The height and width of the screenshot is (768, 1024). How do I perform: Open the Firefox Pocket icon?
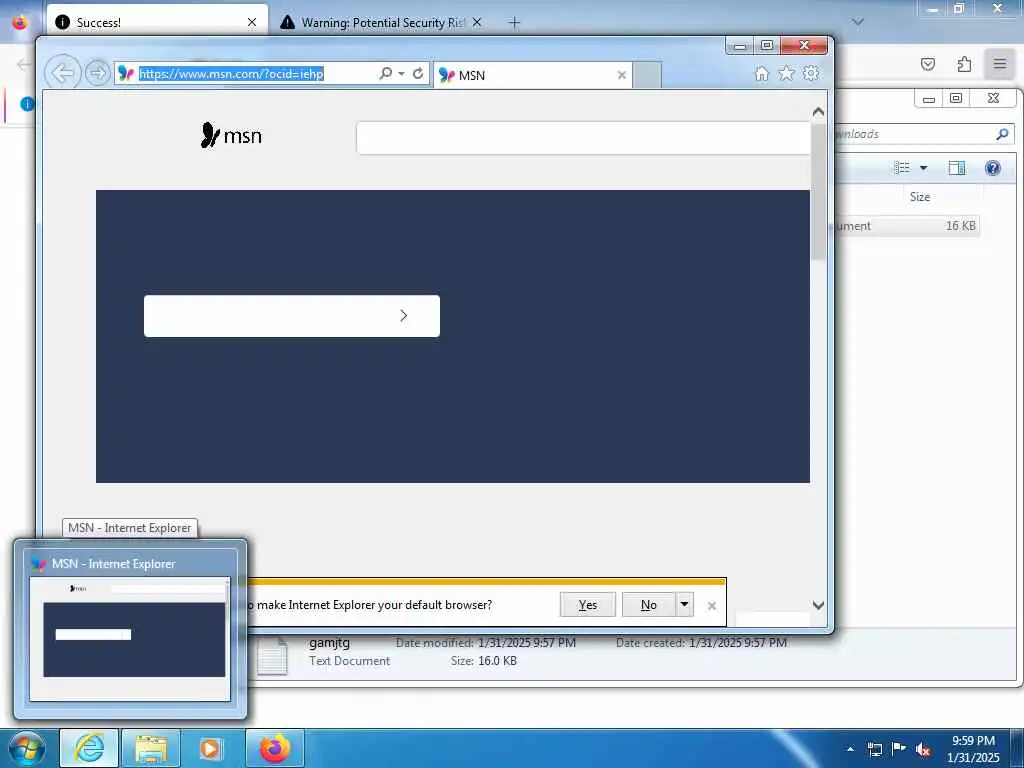point(928,64)
